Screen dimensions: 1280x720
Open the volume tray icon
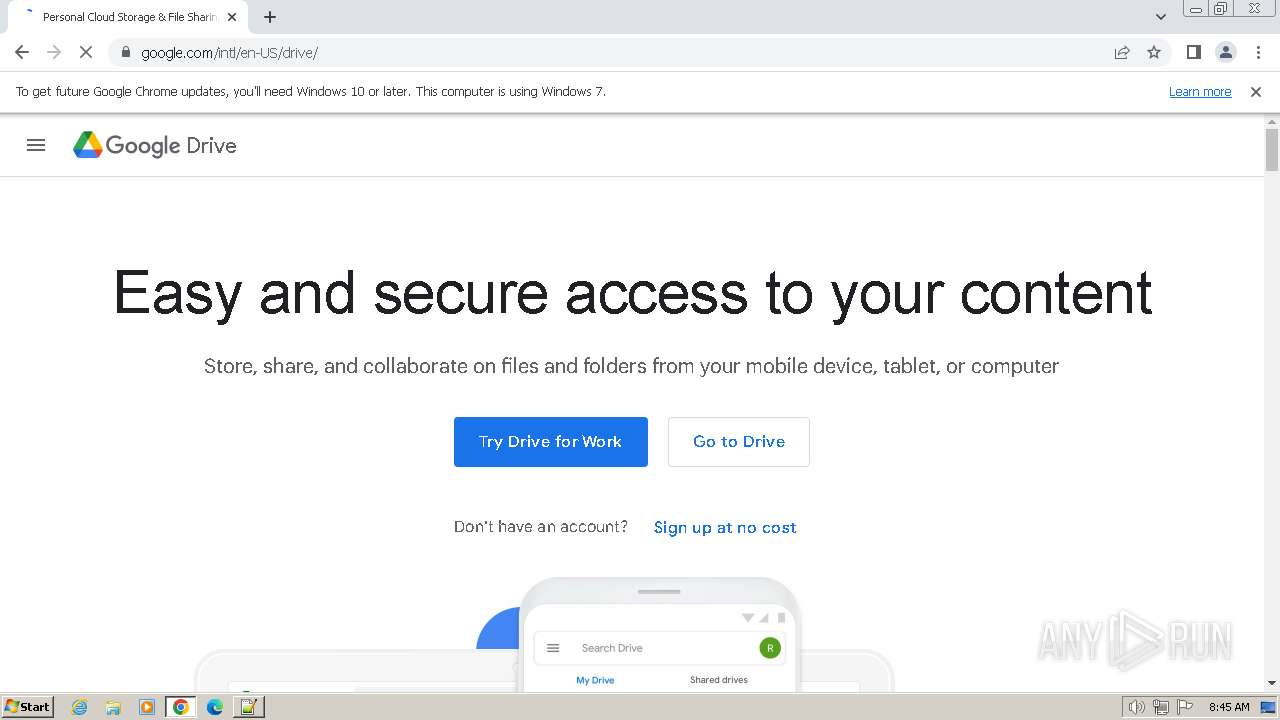click(1136, 707)
